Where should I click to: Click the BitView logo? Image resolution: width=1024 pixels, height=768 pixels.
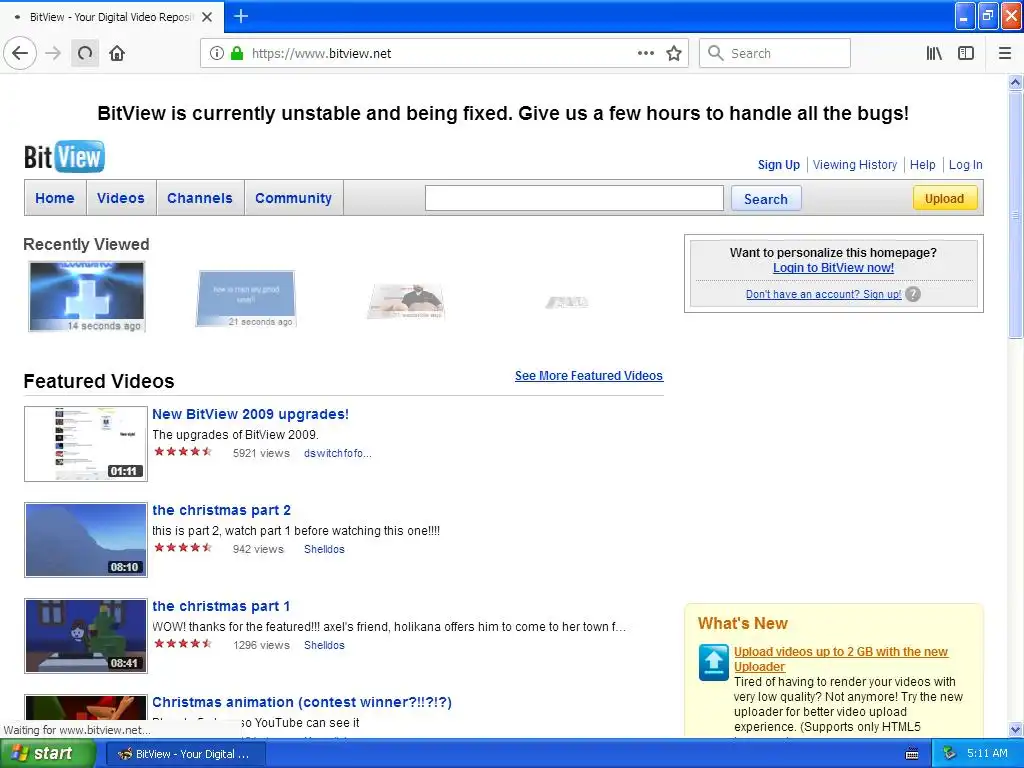coord(64,157)
